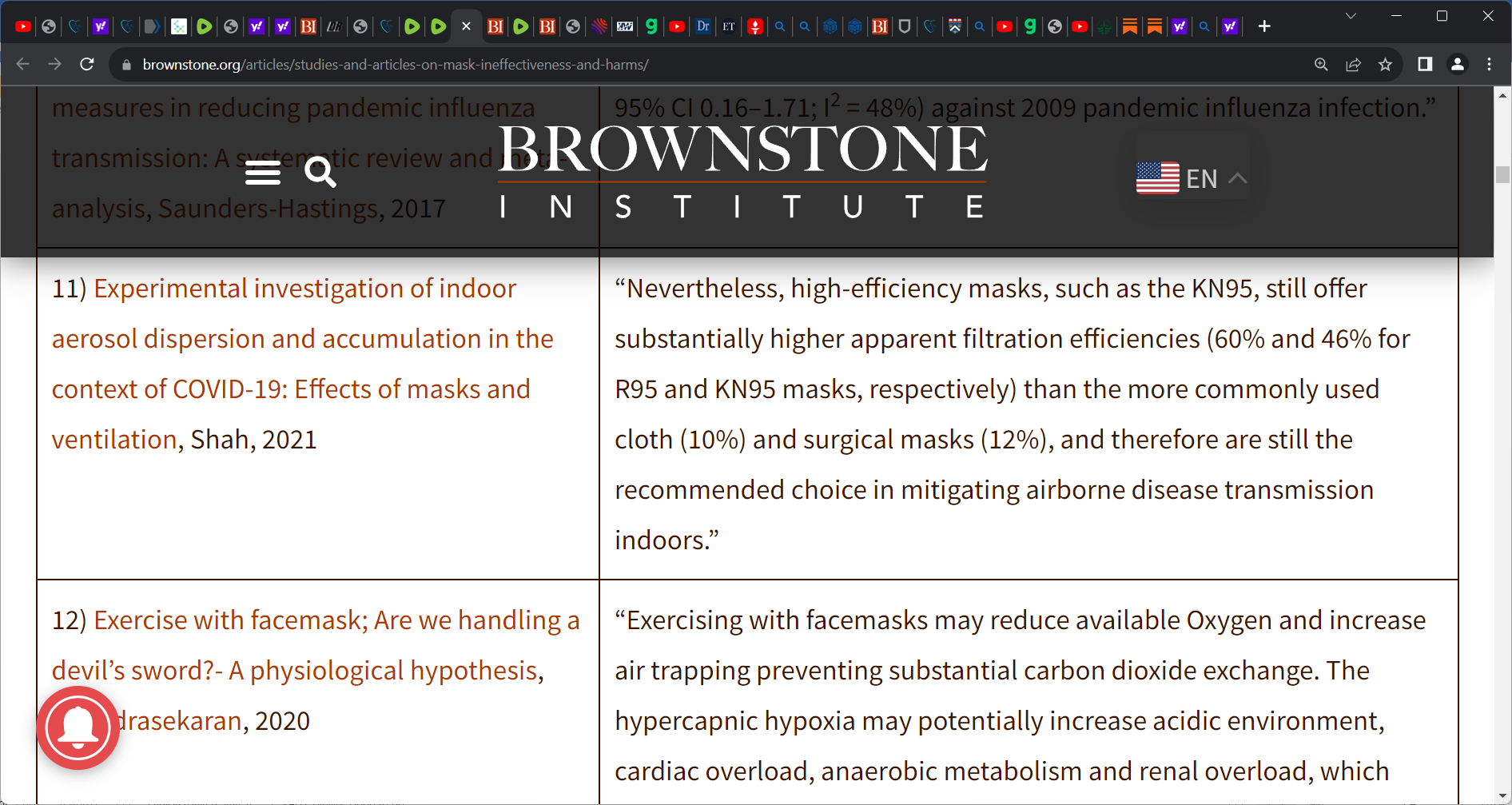
Task: Open the tab search chevron dropdown
Action: (x=1351, y=16)
